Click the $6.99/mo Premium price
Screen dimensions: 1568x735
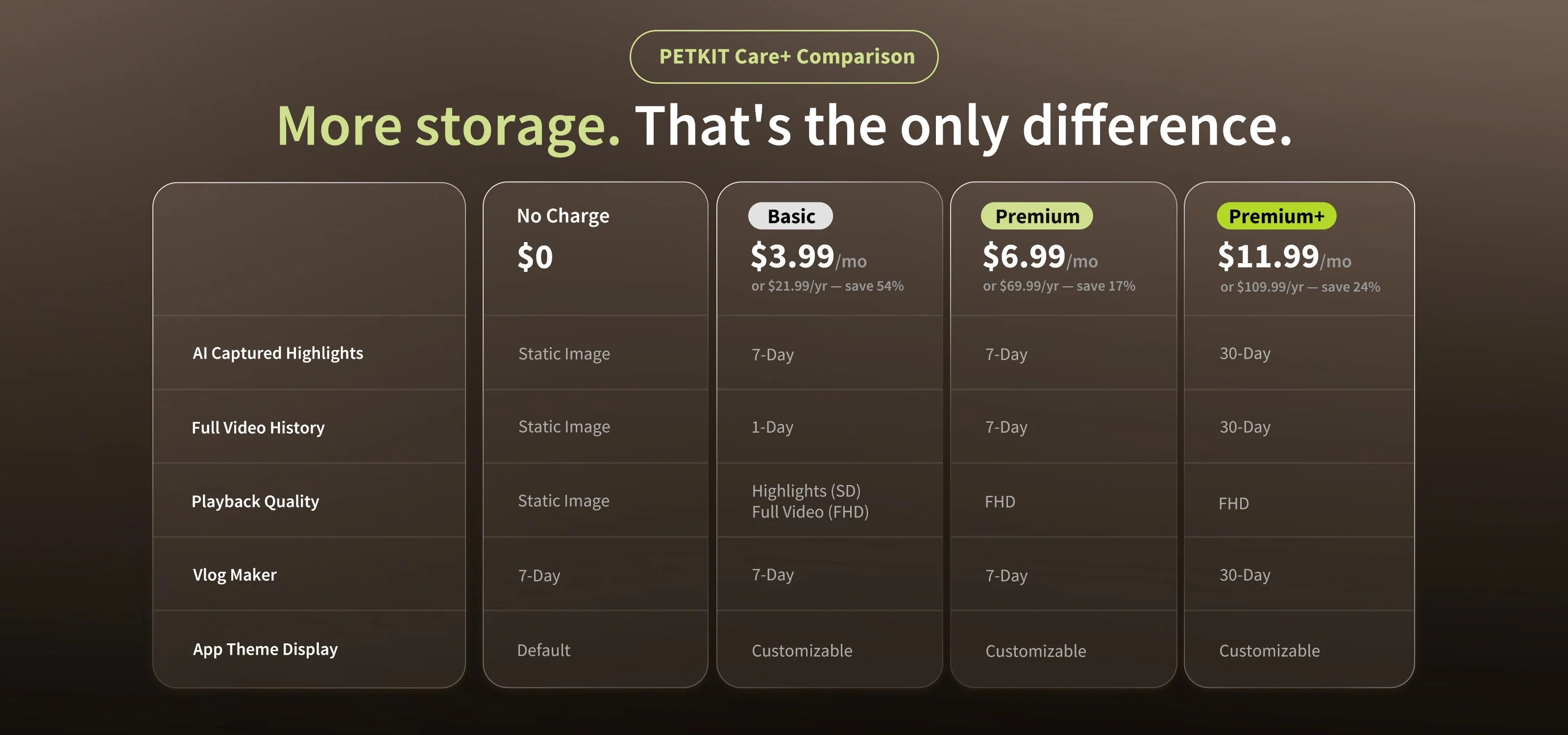click(1040, 256)
